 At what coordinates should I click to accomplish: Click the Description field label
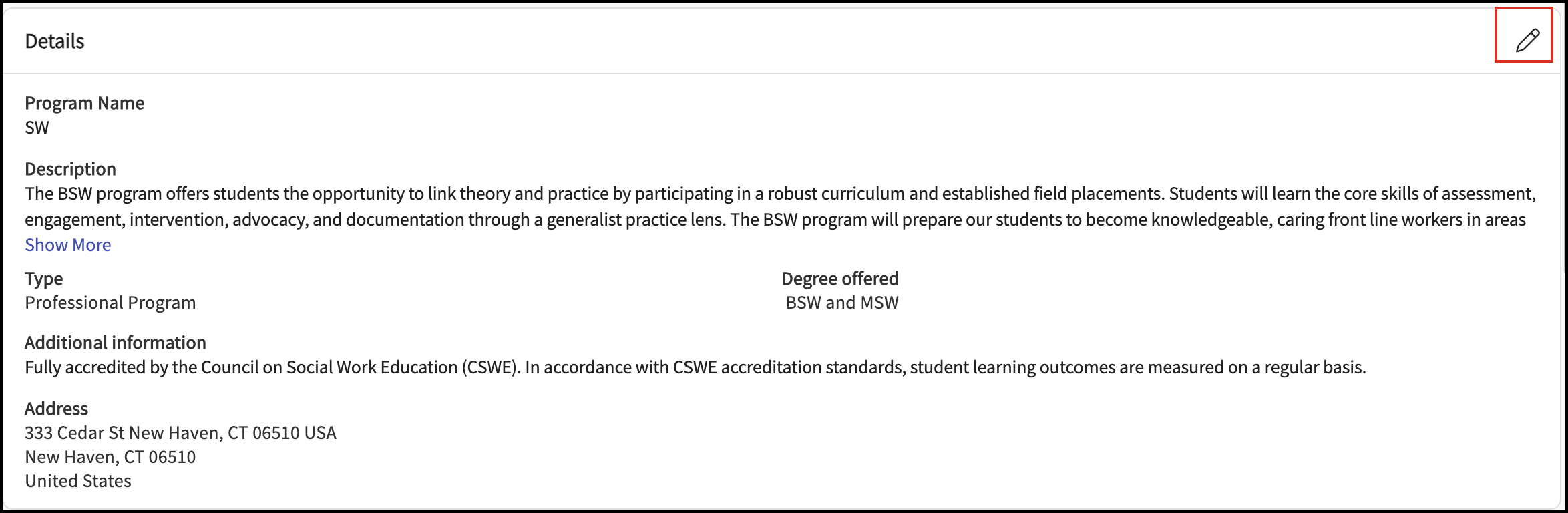click(70, 169)
